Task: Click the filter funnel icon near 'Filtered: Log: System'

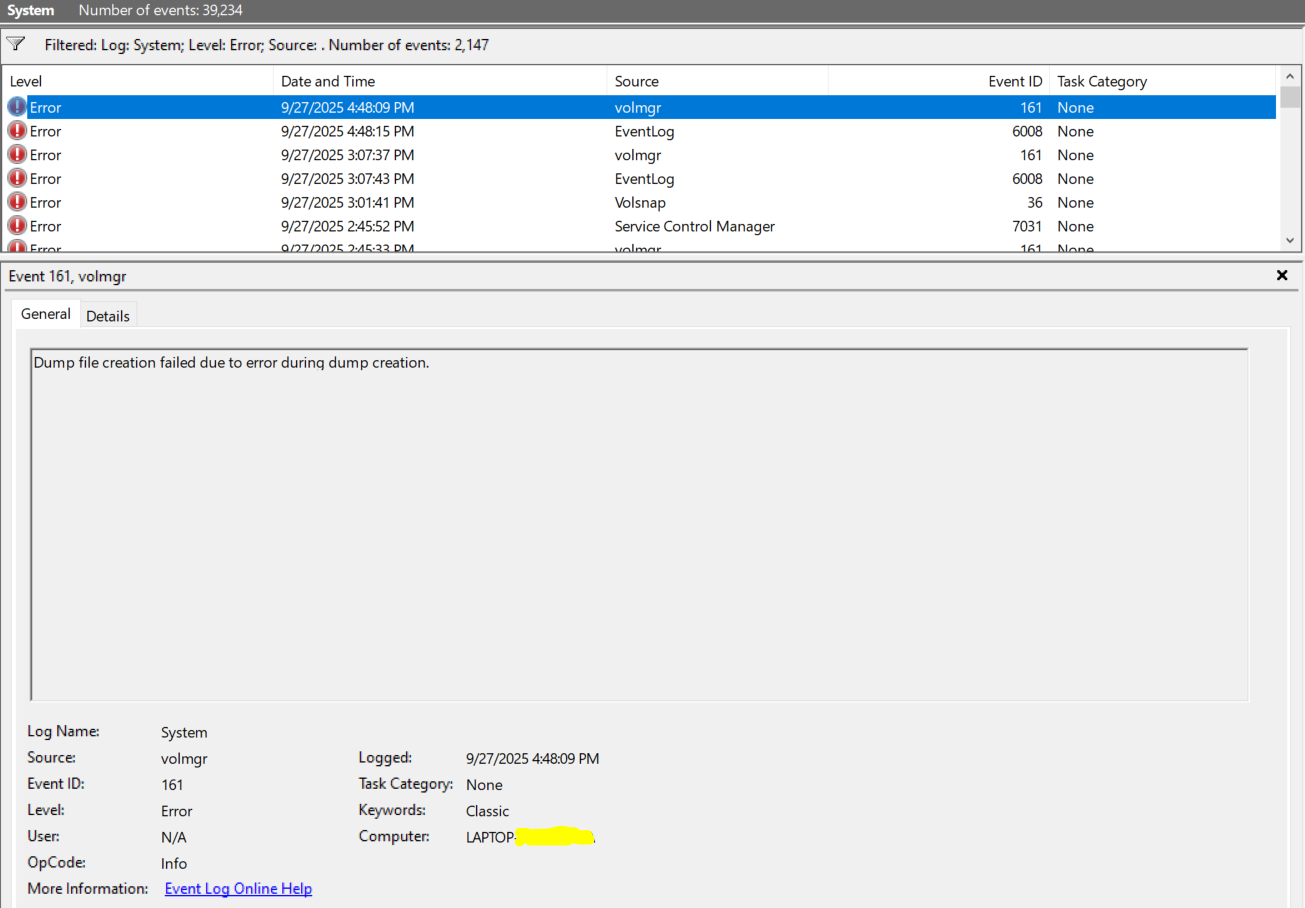Action: 14,43
